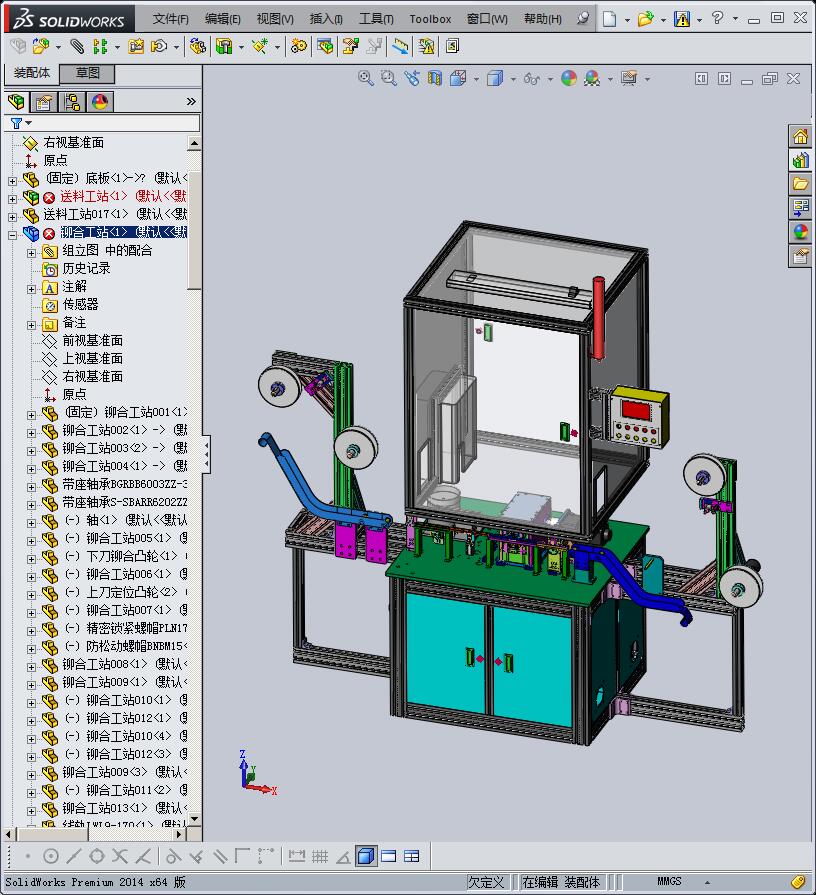Expand the manager tabs chevron

point(191,102)
